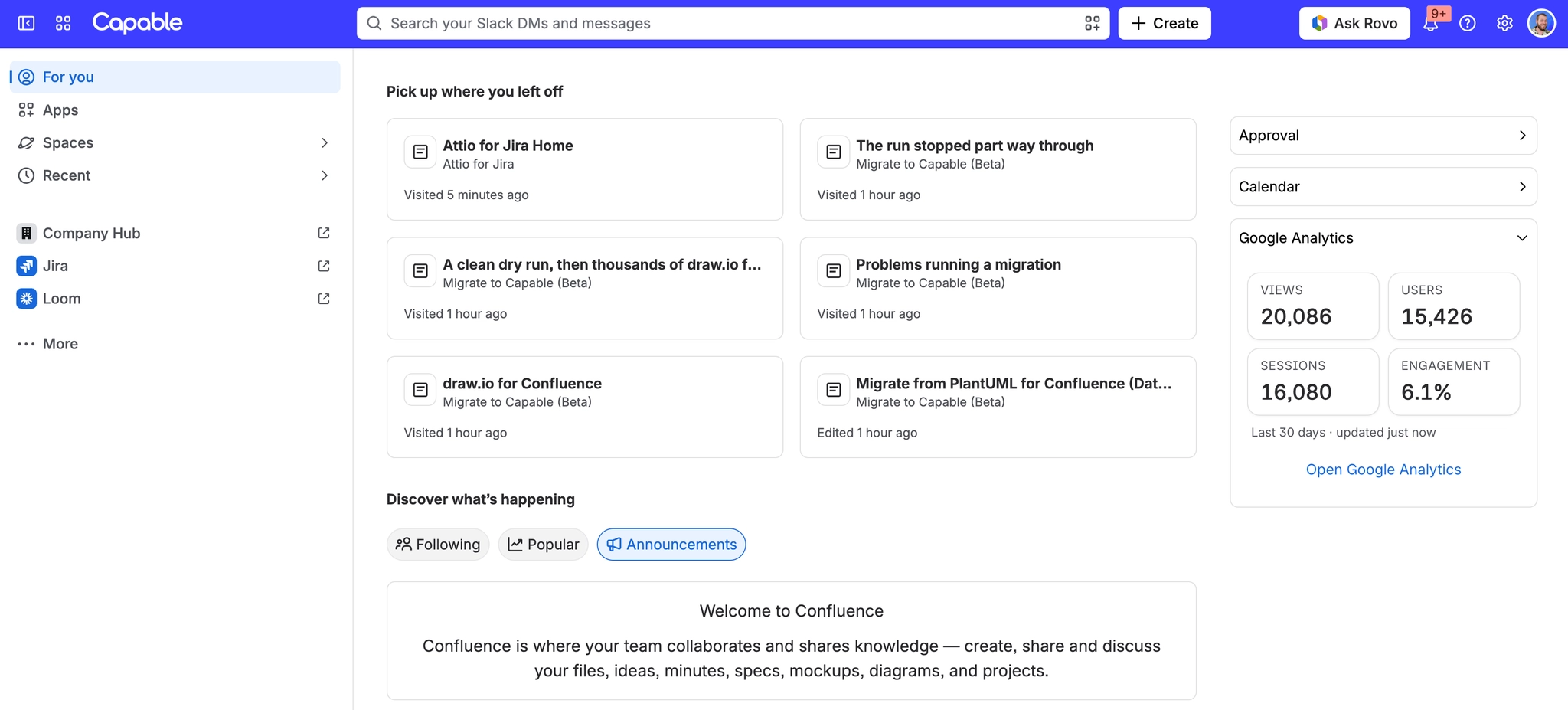This screenshot has width=1568, height=710.
Task: Click page icon on A clean dry run card
Action: 420,270
